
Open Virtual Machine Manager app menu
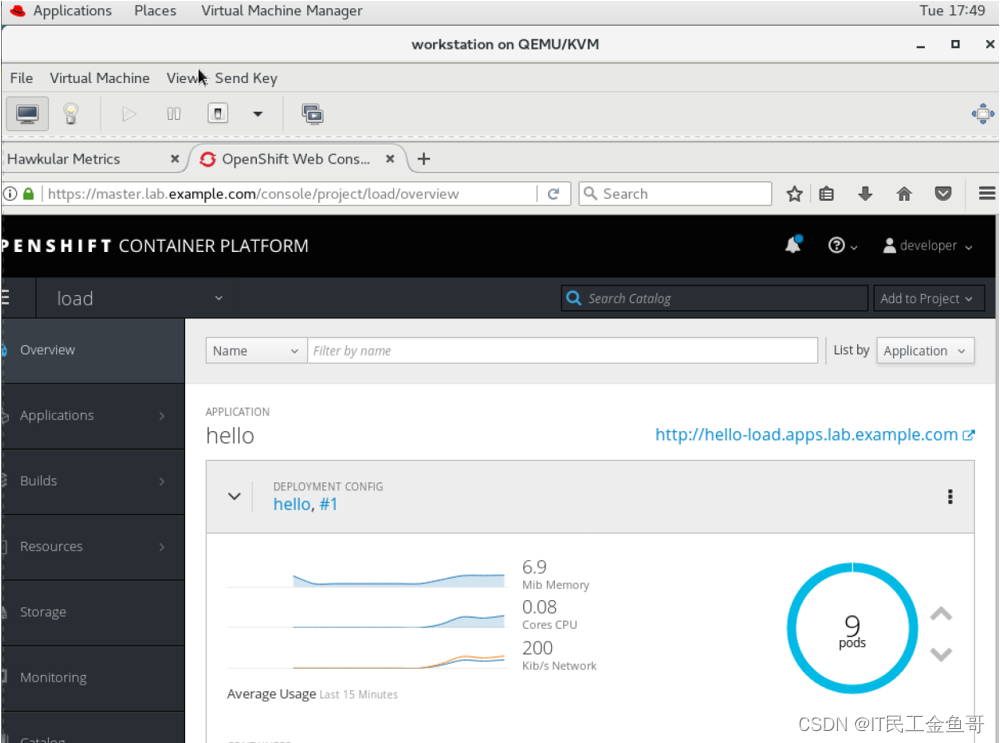[x=282, y=10]
